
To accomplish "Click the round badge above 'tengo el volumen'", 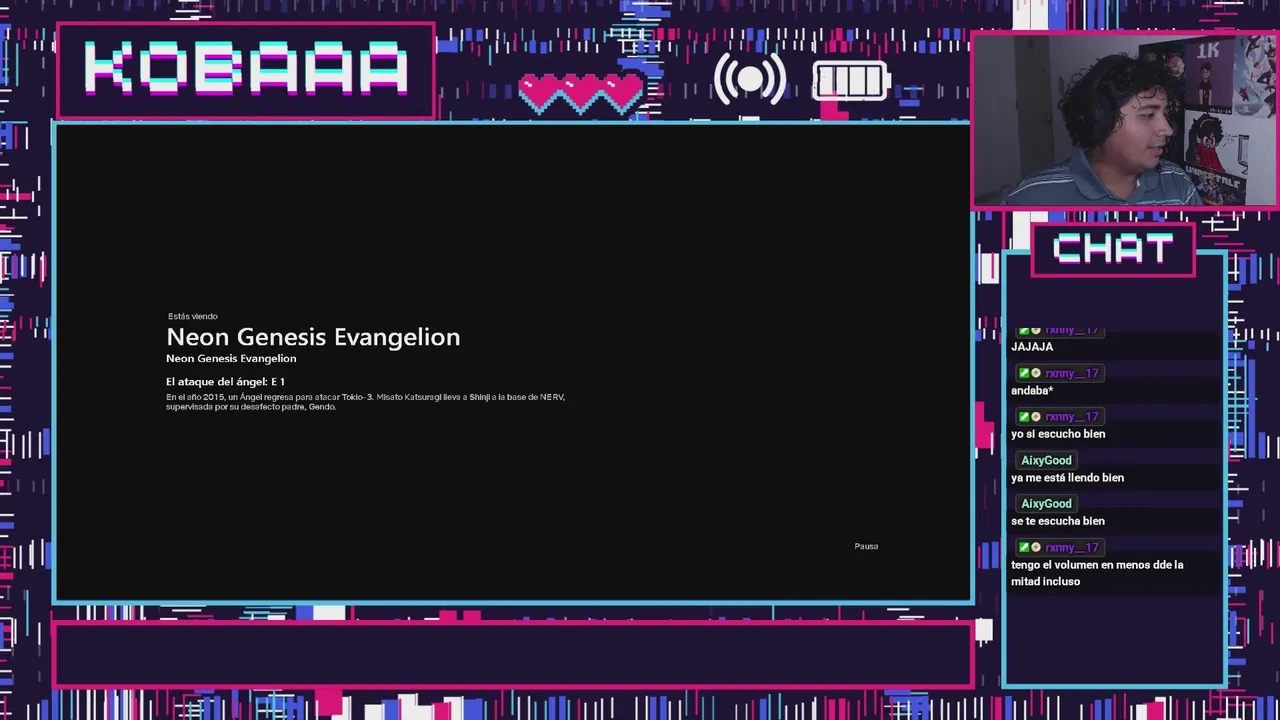I will (x=1036, y=547).
